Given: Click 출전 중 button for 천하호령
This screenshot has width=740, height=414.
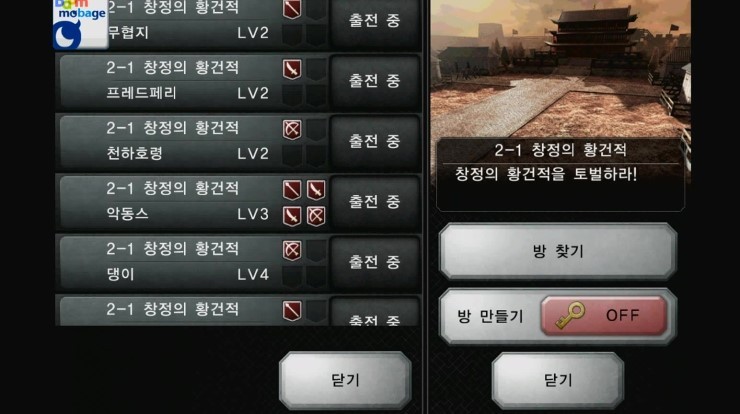Looking at the screenshot, I should [374, 142].
